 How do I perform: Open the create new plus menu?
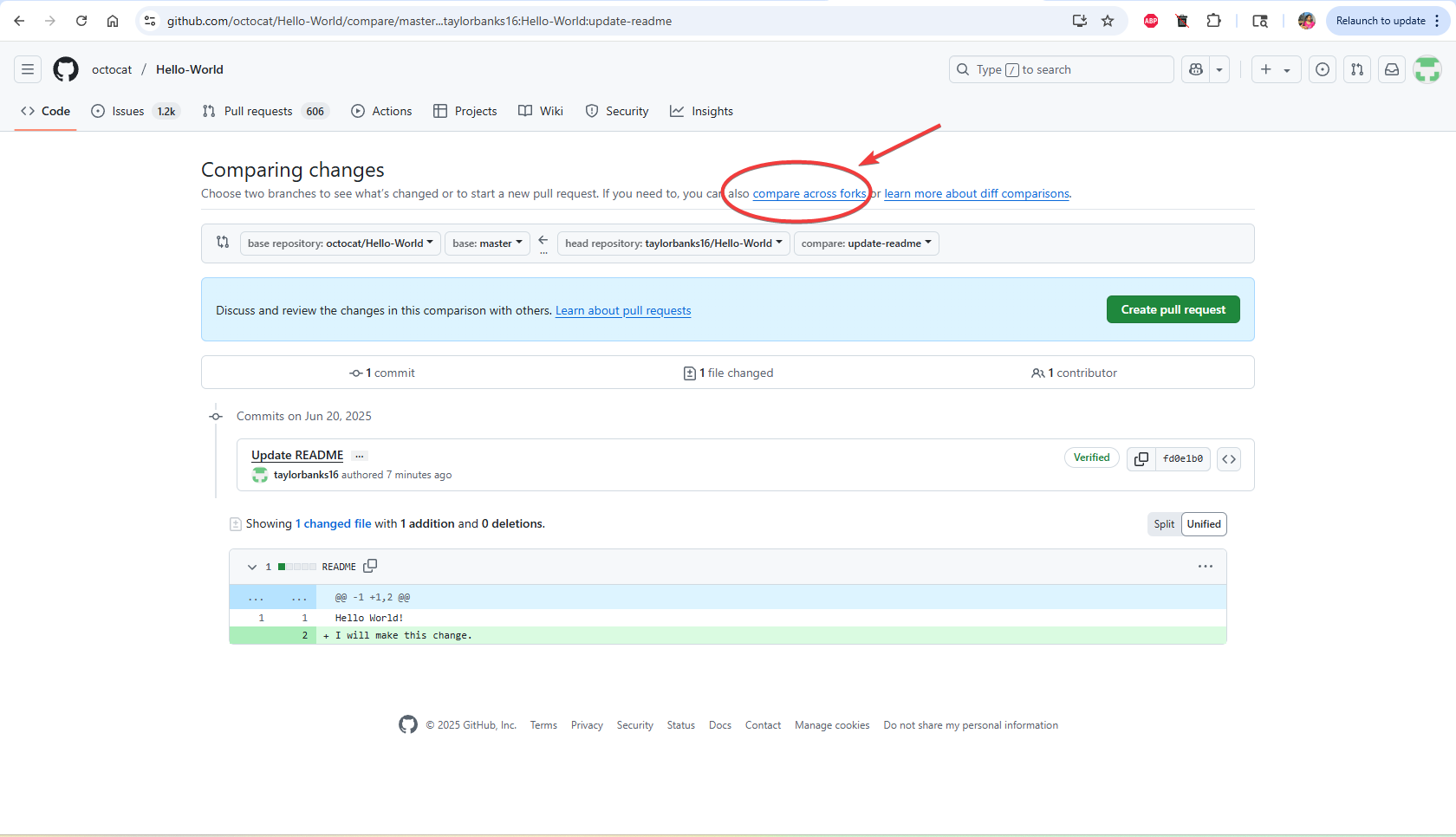point(1276,69)
